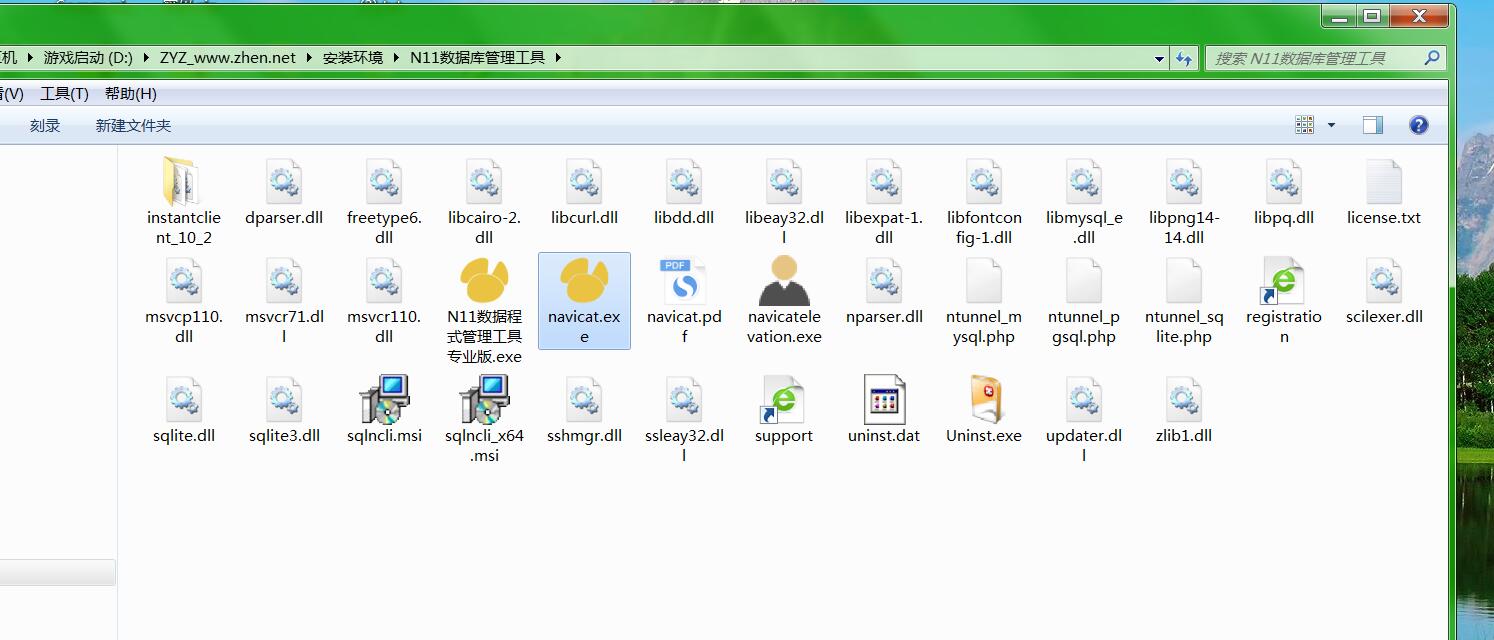Screen dimensions: 1494x640
Task: Open the view options dropdown arrow
Action: 1331,125
